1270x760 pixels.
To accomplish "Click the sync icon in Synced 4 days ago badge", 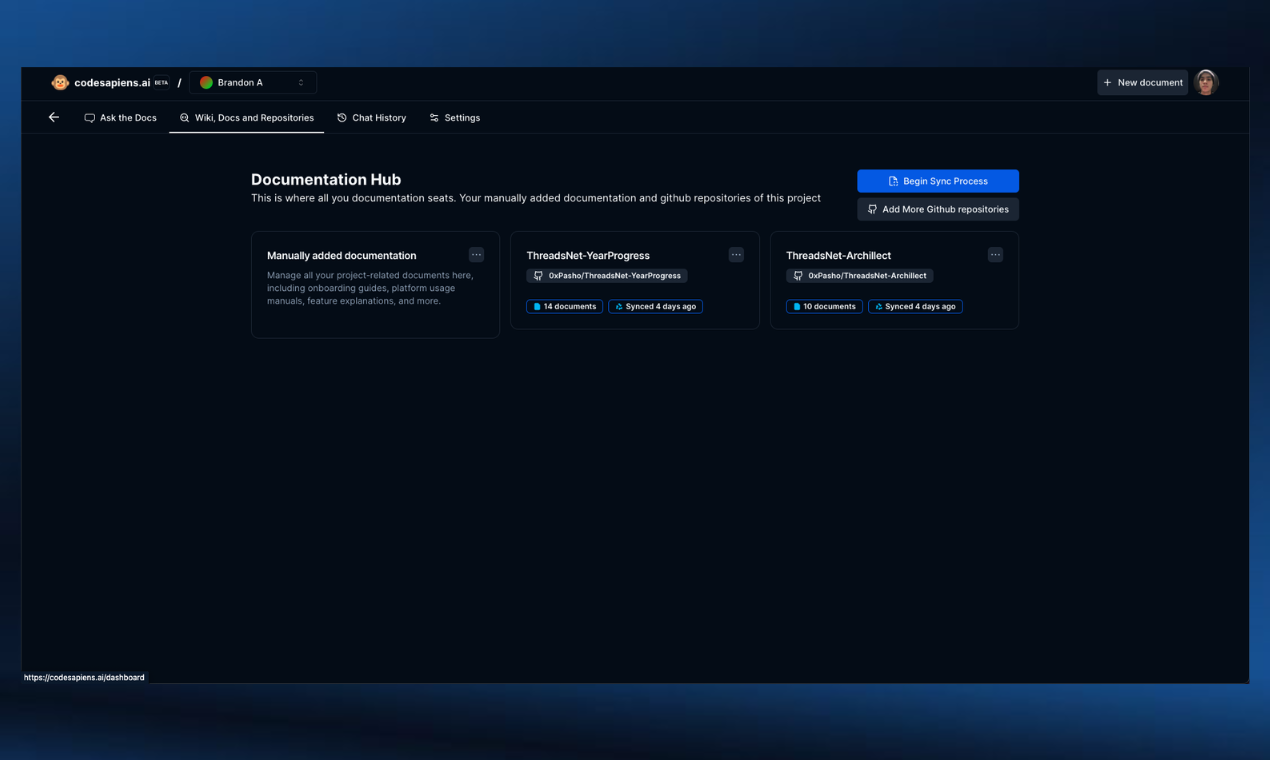I will pos(618,306).
